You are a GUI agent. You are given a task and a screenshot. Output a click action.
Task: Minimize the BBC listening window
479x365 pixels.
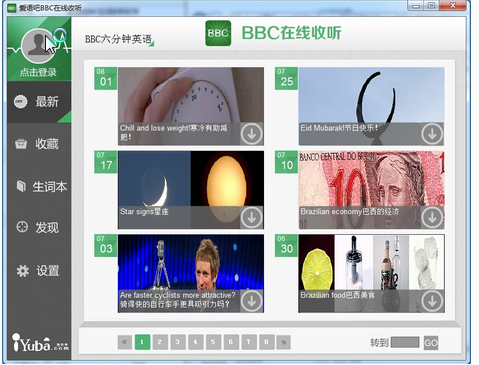[416, 6]
